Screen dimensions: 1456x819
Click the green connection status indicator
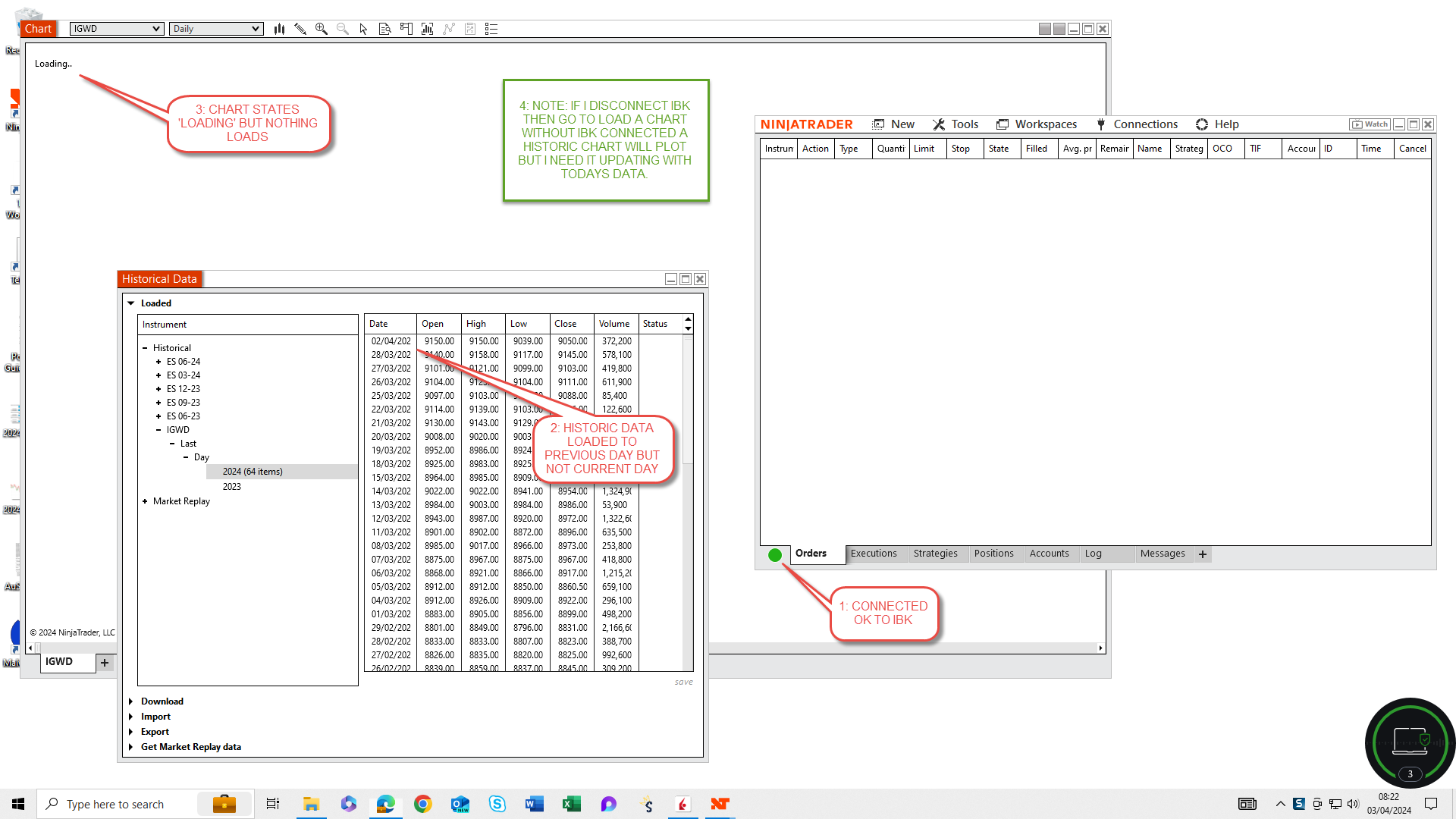click(x=774, y=555)
